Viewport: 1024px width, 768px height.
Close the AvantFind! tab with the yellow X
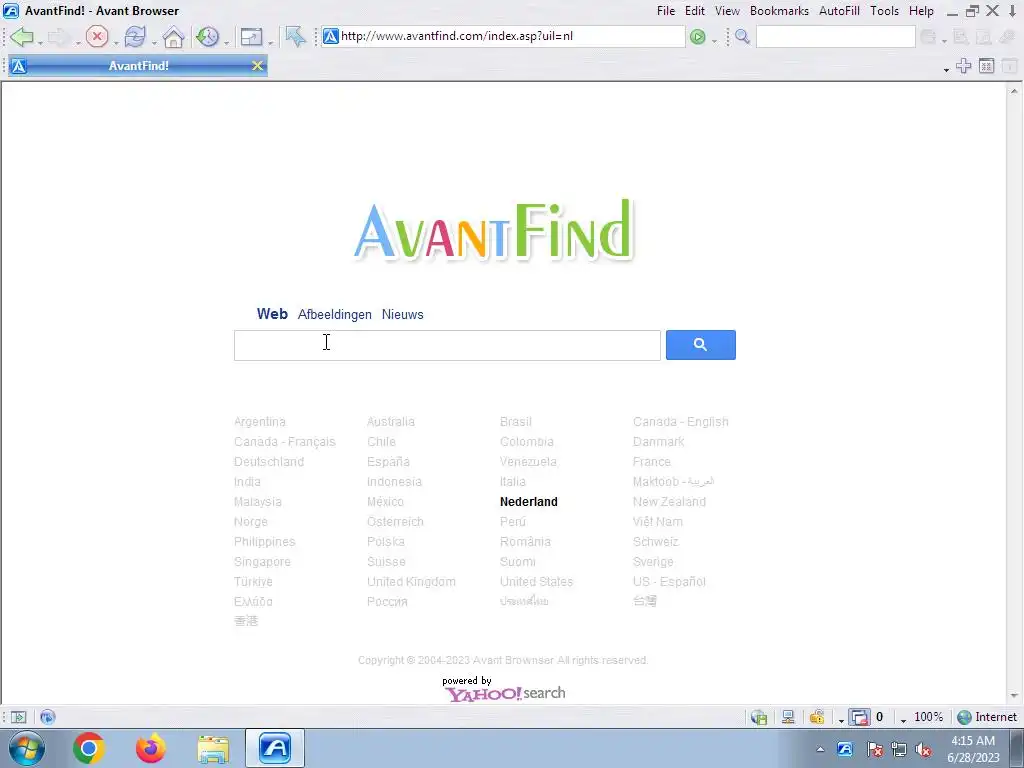257,66
